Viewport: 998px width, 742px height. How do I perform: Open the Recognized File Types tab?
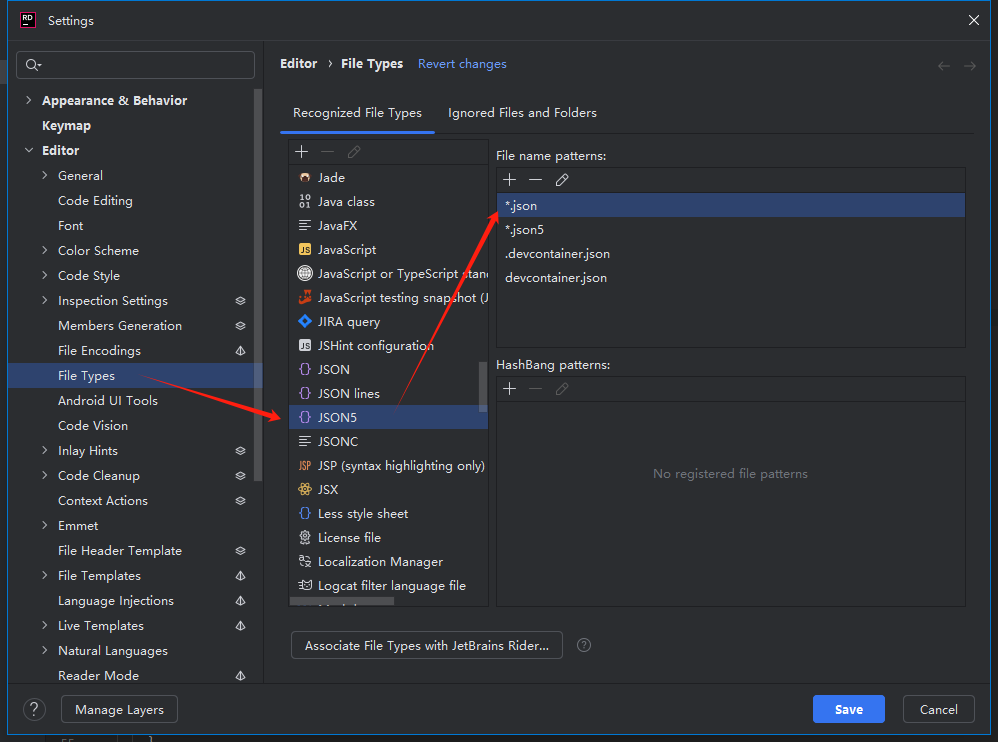[357, 113]
